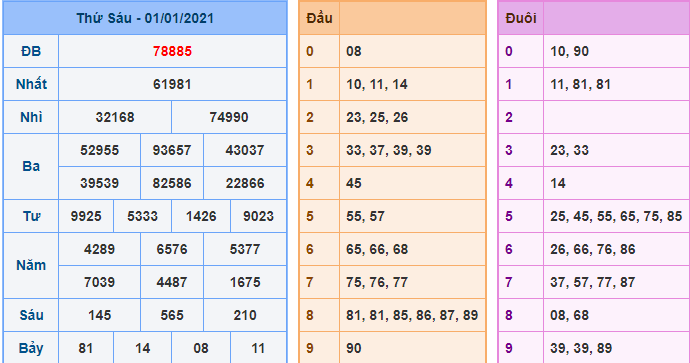
Task: Click the Năm prize number 6576
Action: point(172,249)
